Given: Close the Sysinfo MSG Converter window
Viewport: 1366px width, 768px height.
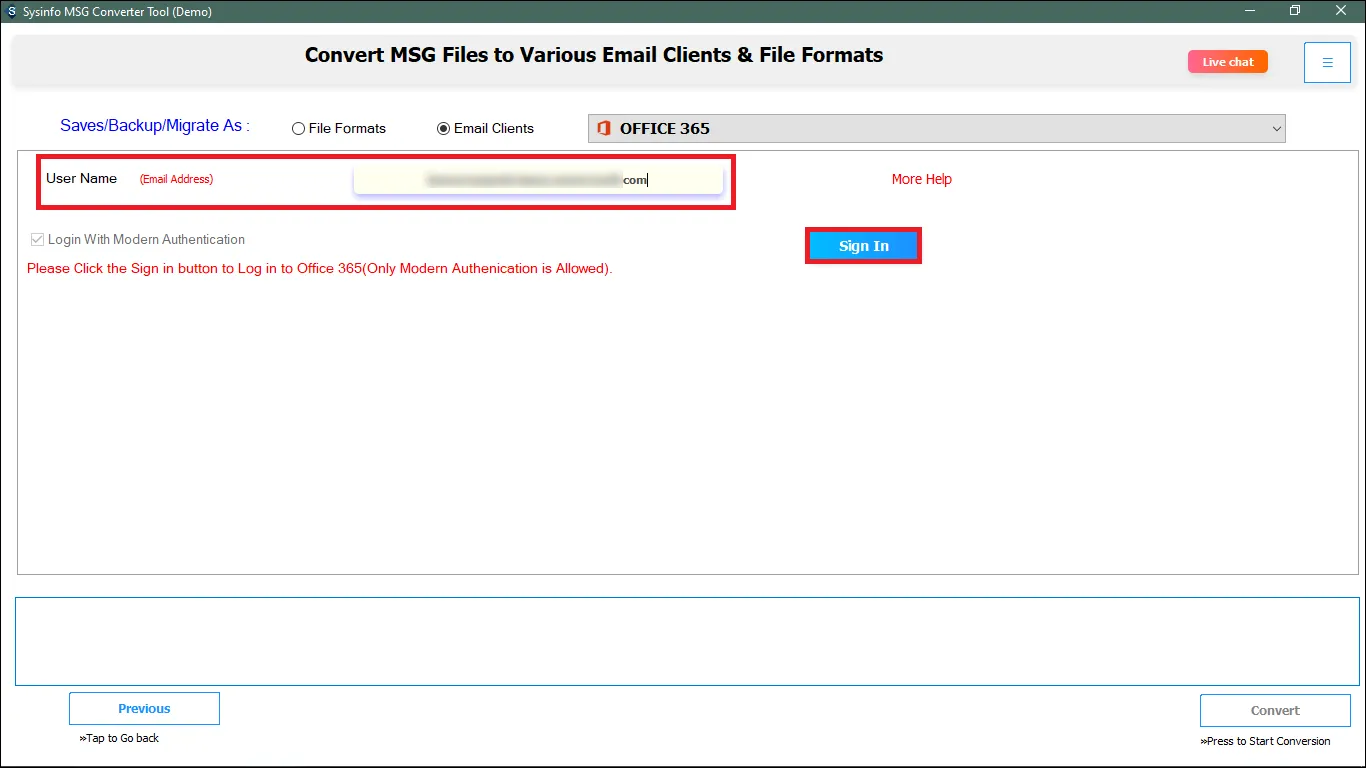Looking at the screenshot, I should click(x=1341, y=11).
